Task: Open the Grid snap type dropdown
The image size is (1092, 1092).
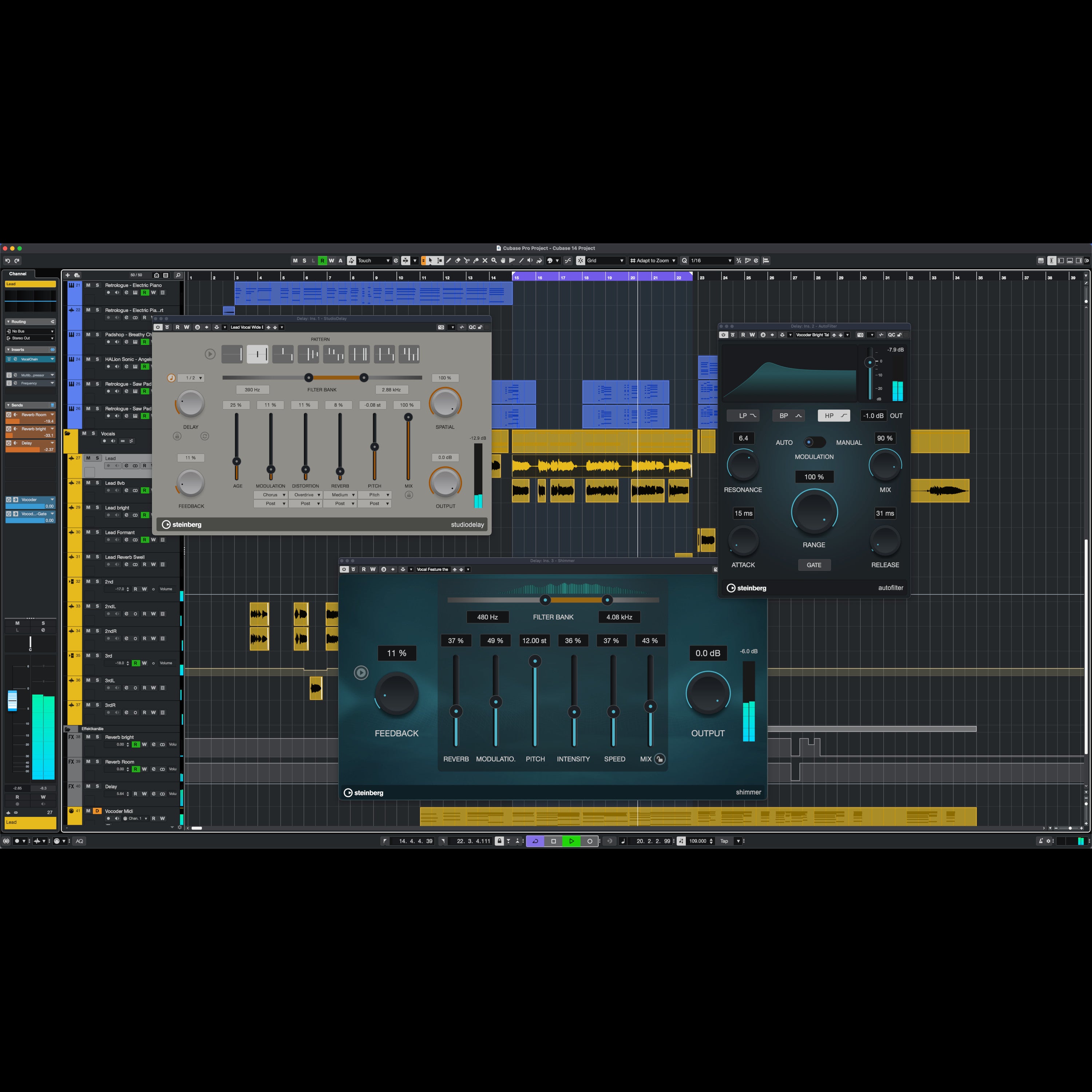Action: tap(605, 261)
